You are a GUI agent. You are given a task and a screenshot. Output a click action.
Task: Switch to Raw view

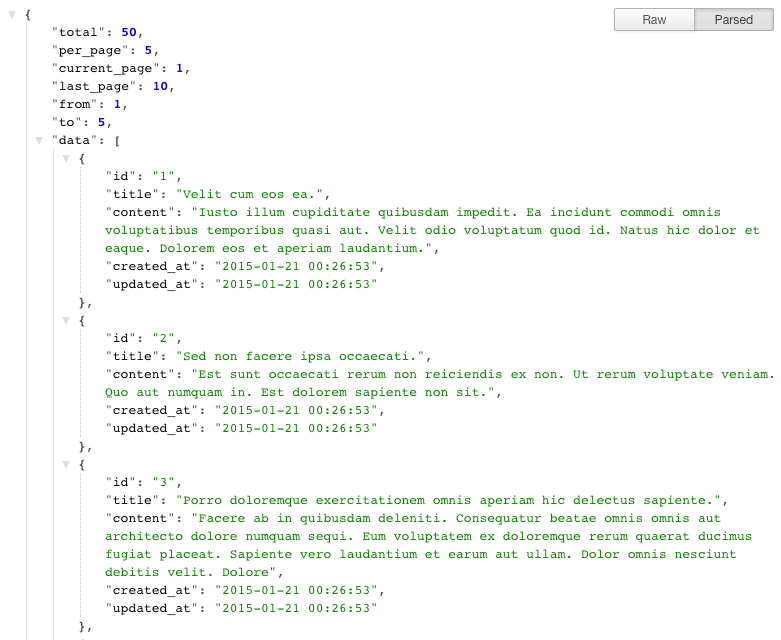click(x=654, y=20)
